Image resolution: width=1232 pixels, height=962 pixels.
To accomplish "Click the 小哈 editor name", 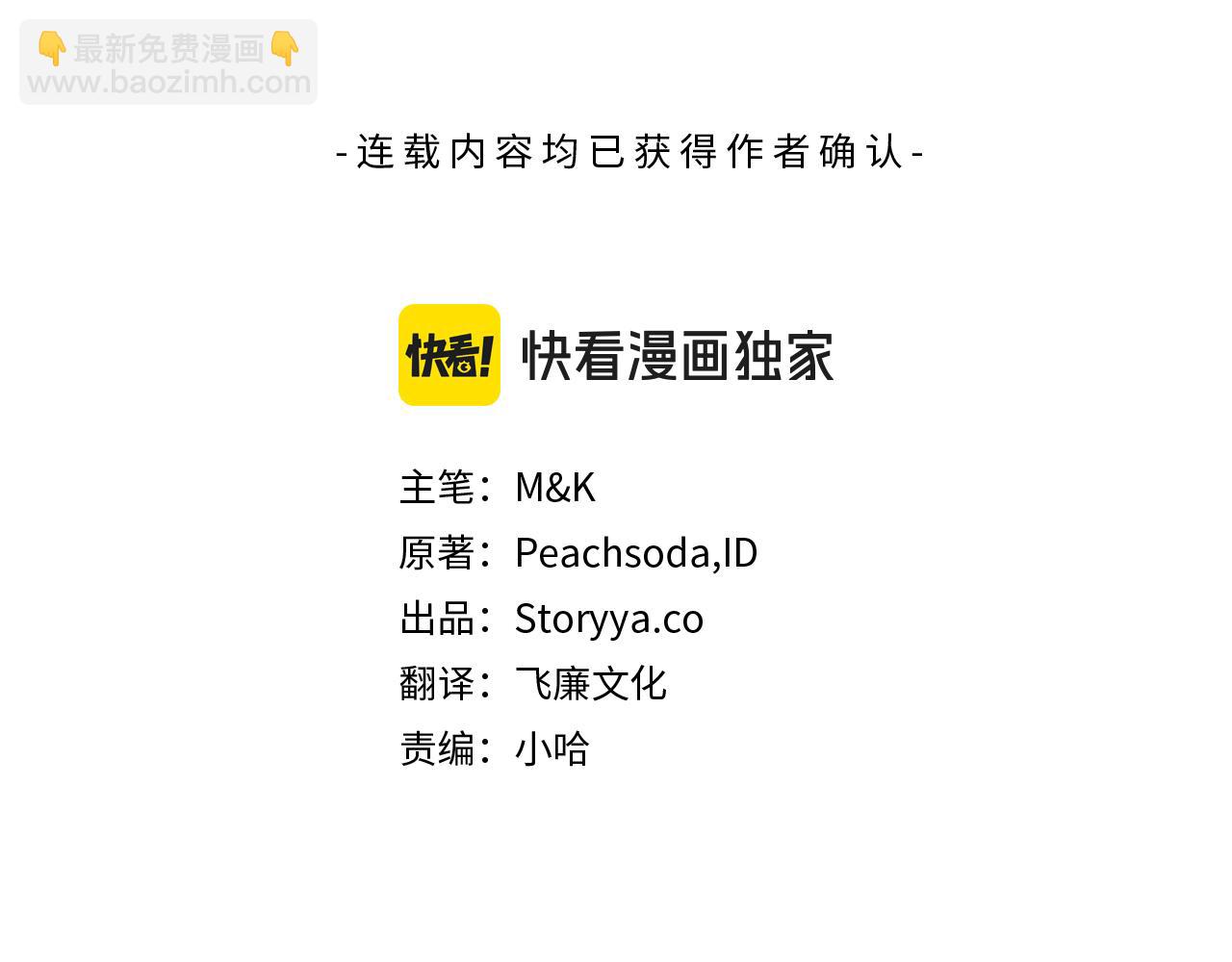I will 552,748.
